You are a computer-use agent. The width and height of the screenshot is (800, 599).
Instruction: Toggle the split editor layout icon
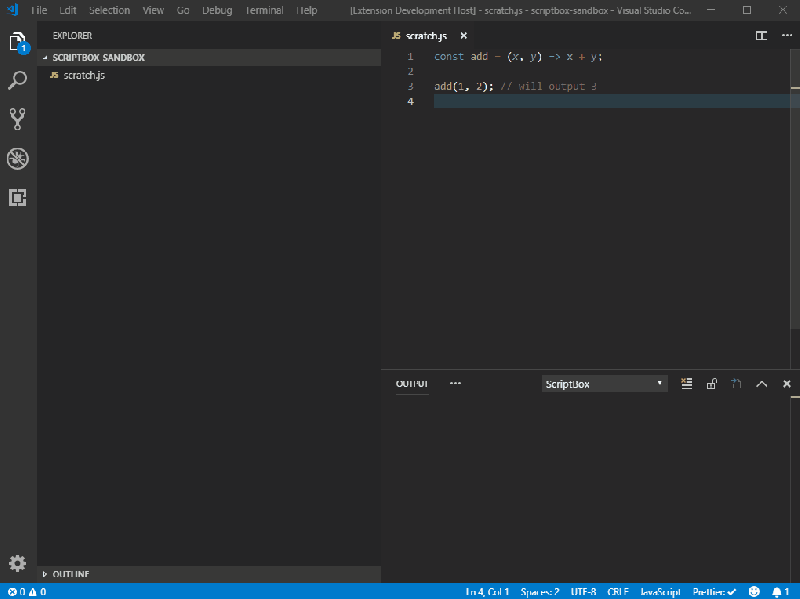[x=762, y=35]
